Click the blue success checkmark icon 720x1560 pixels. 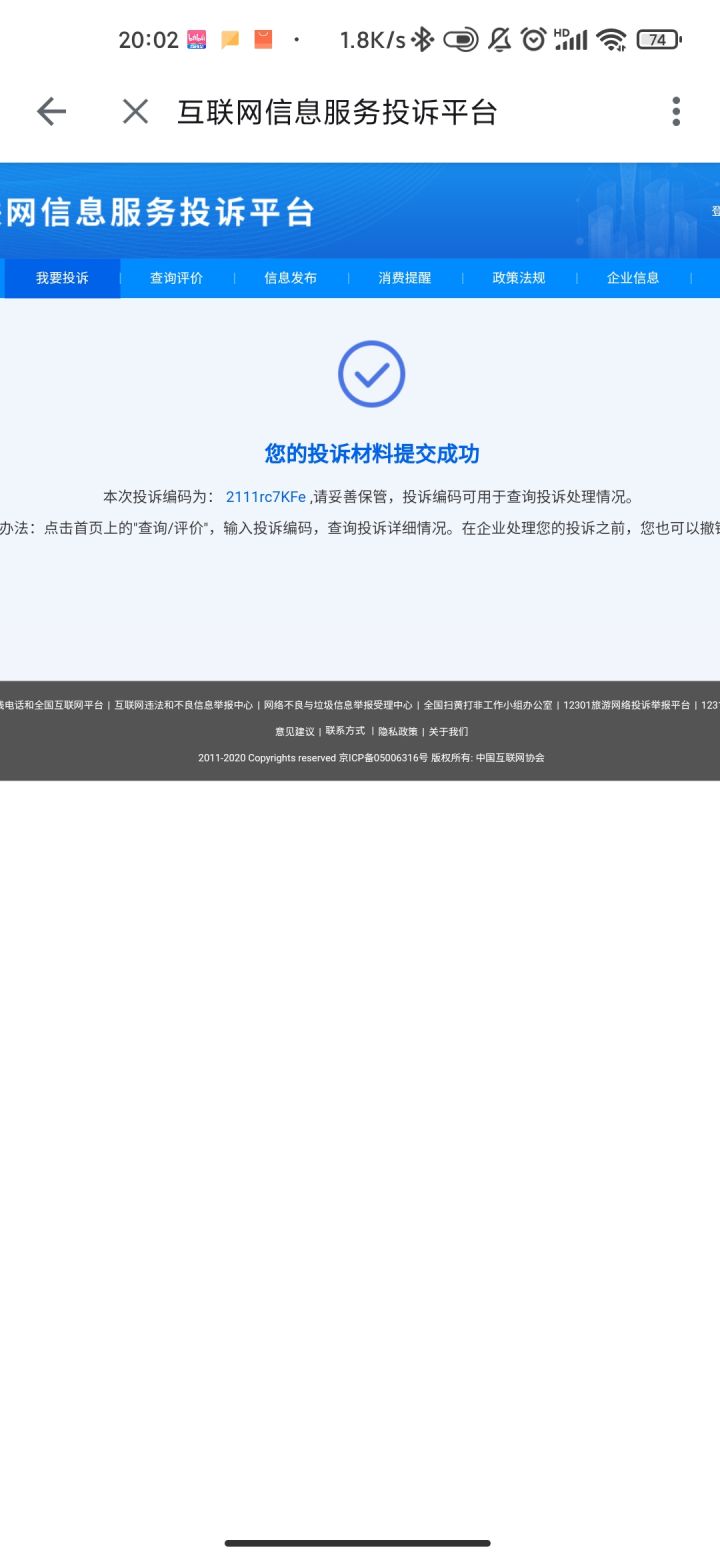point(371,374)
